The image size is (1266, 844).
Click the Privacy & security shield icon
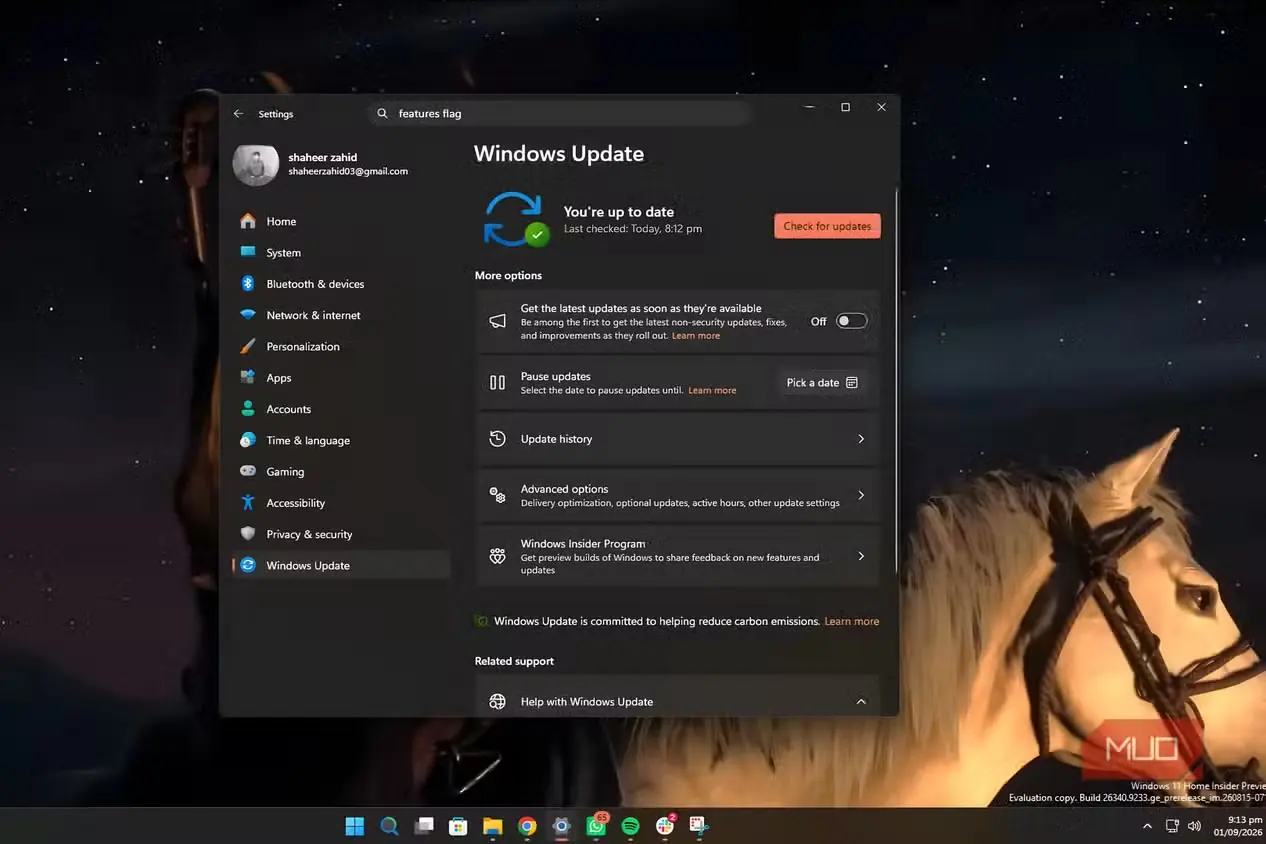pos(248,534)
